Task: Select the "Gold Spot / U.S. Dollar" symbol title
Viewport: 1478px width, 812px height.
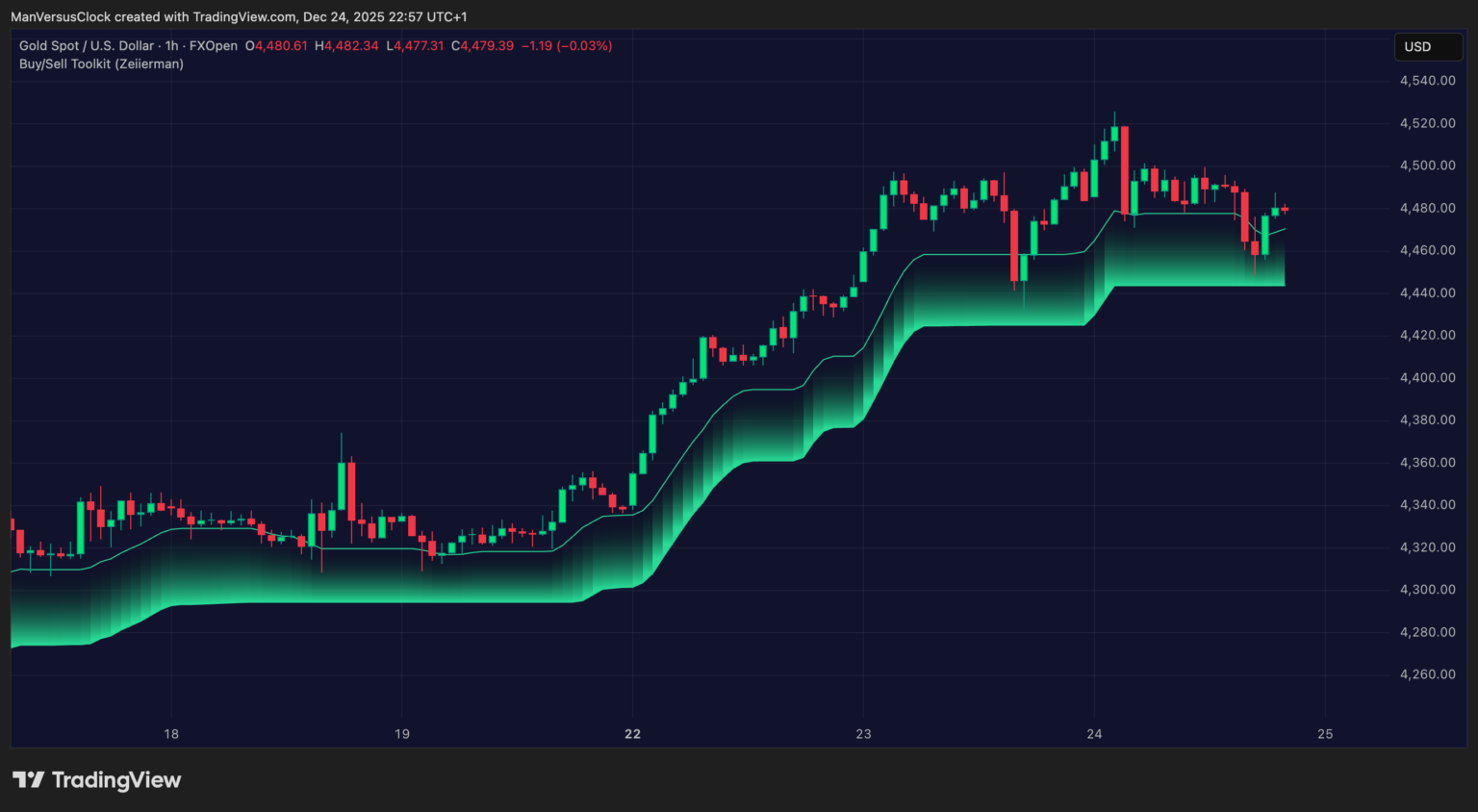Action: 85,45
